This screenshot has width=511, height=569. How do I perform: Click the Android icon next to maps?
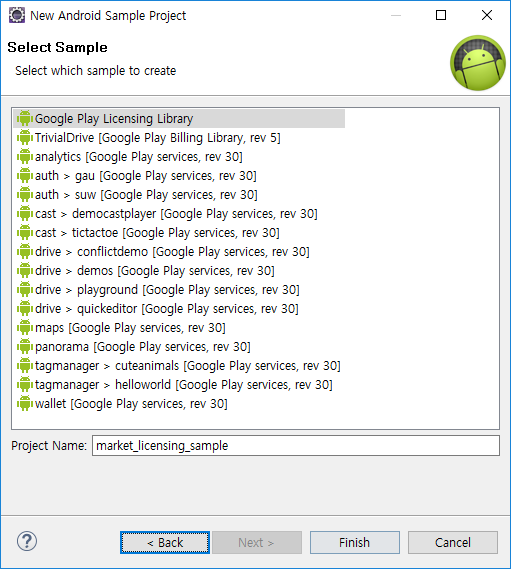pyautogui.click(x=25, y=327)
